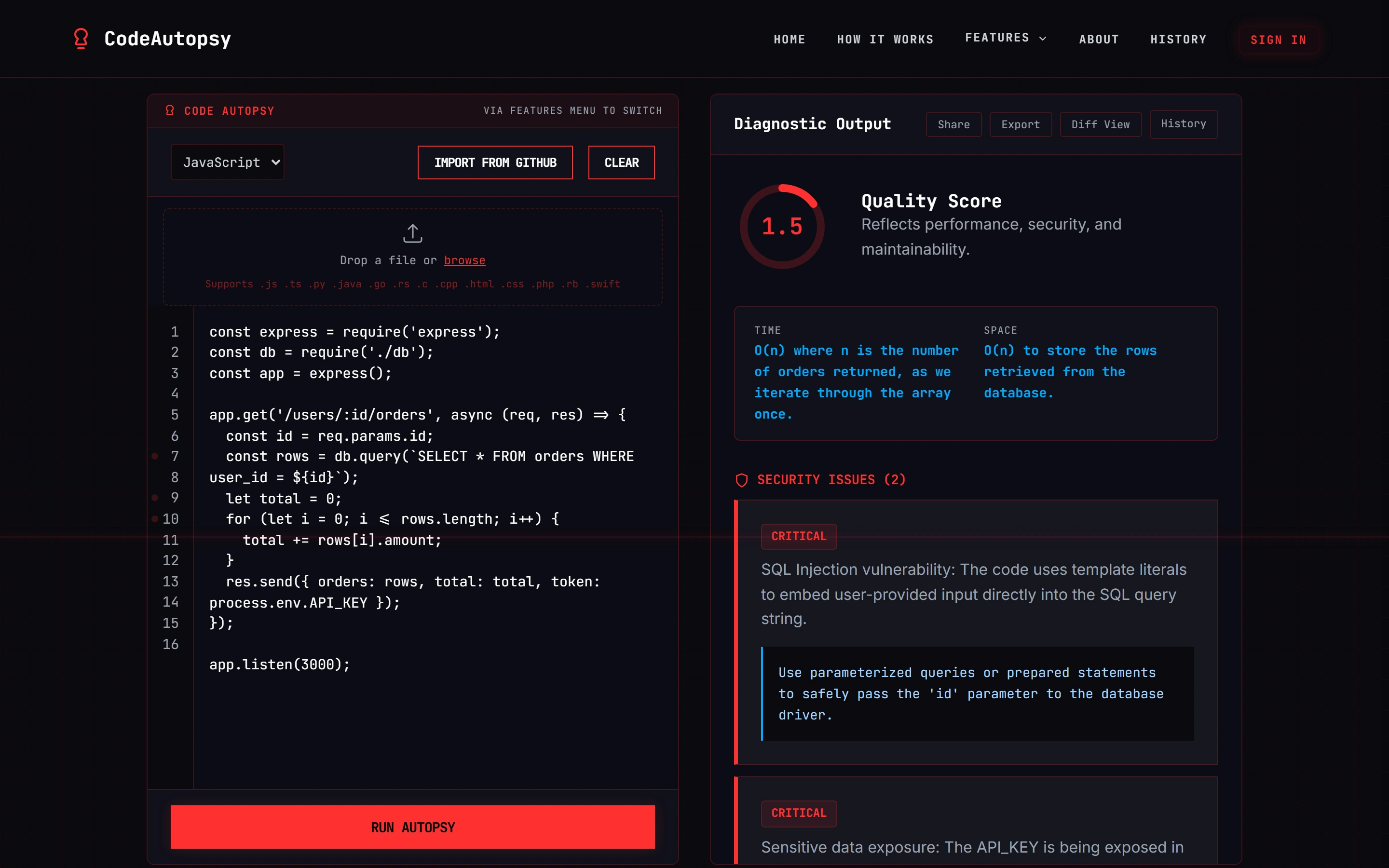Click the supported file types text
The height and width of the screenshot is (868, 1389).
[413, 284]
